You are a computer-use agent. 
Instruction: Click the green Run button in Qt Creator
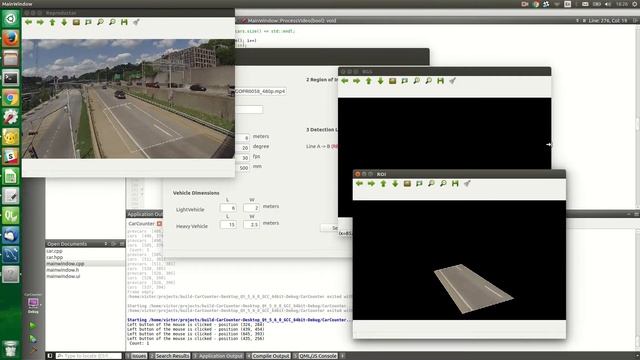(33, 325)
